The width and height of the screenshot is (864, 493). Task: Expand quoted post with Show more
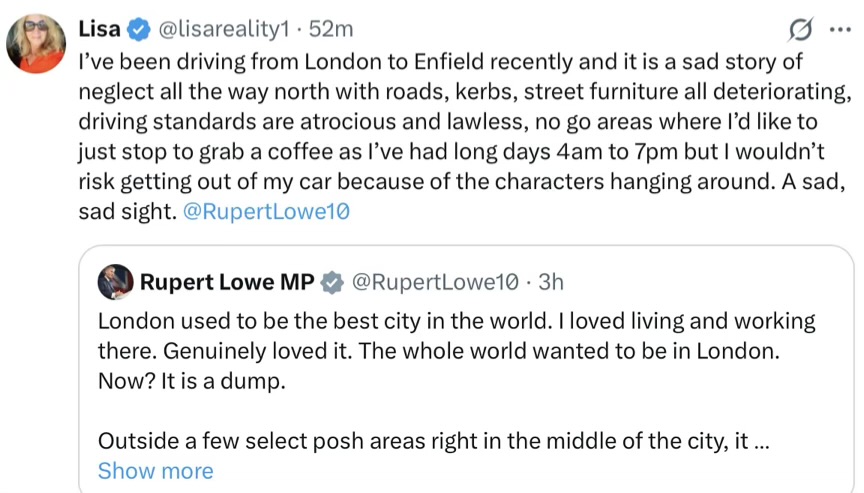point(155,471)
